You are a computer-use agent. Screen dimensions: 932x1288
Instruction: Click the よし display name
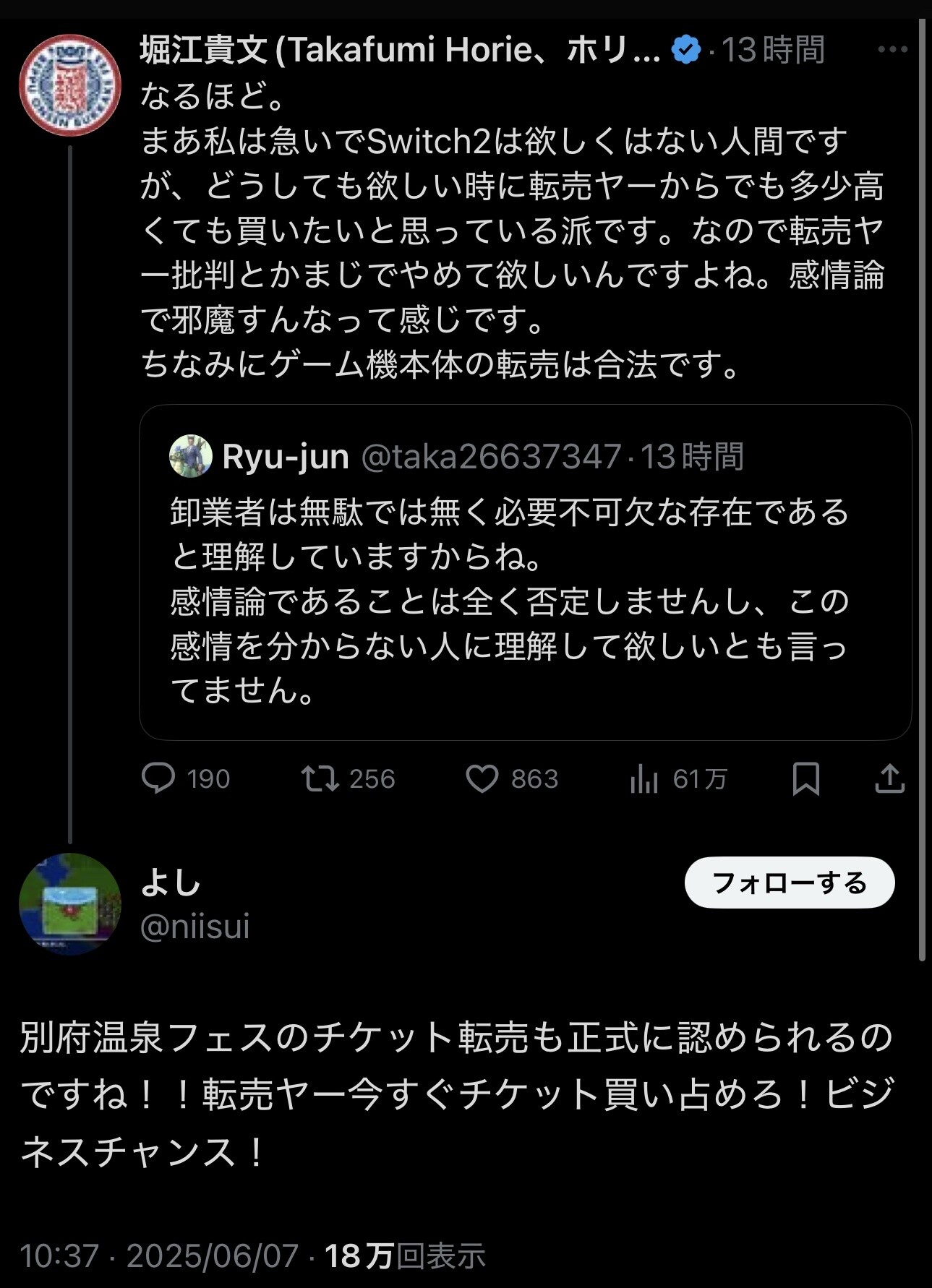170,882
